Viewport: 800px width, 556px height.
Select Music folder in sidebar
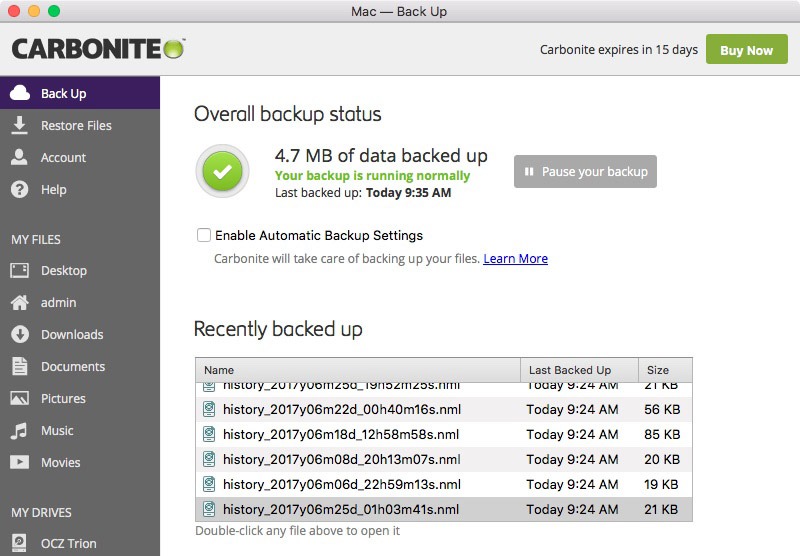80,431
